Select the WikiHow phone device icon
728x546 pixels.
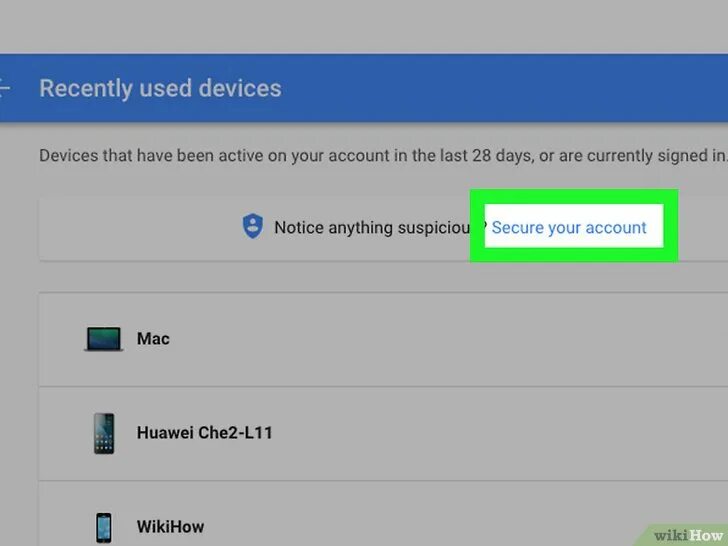coord(104,528)
